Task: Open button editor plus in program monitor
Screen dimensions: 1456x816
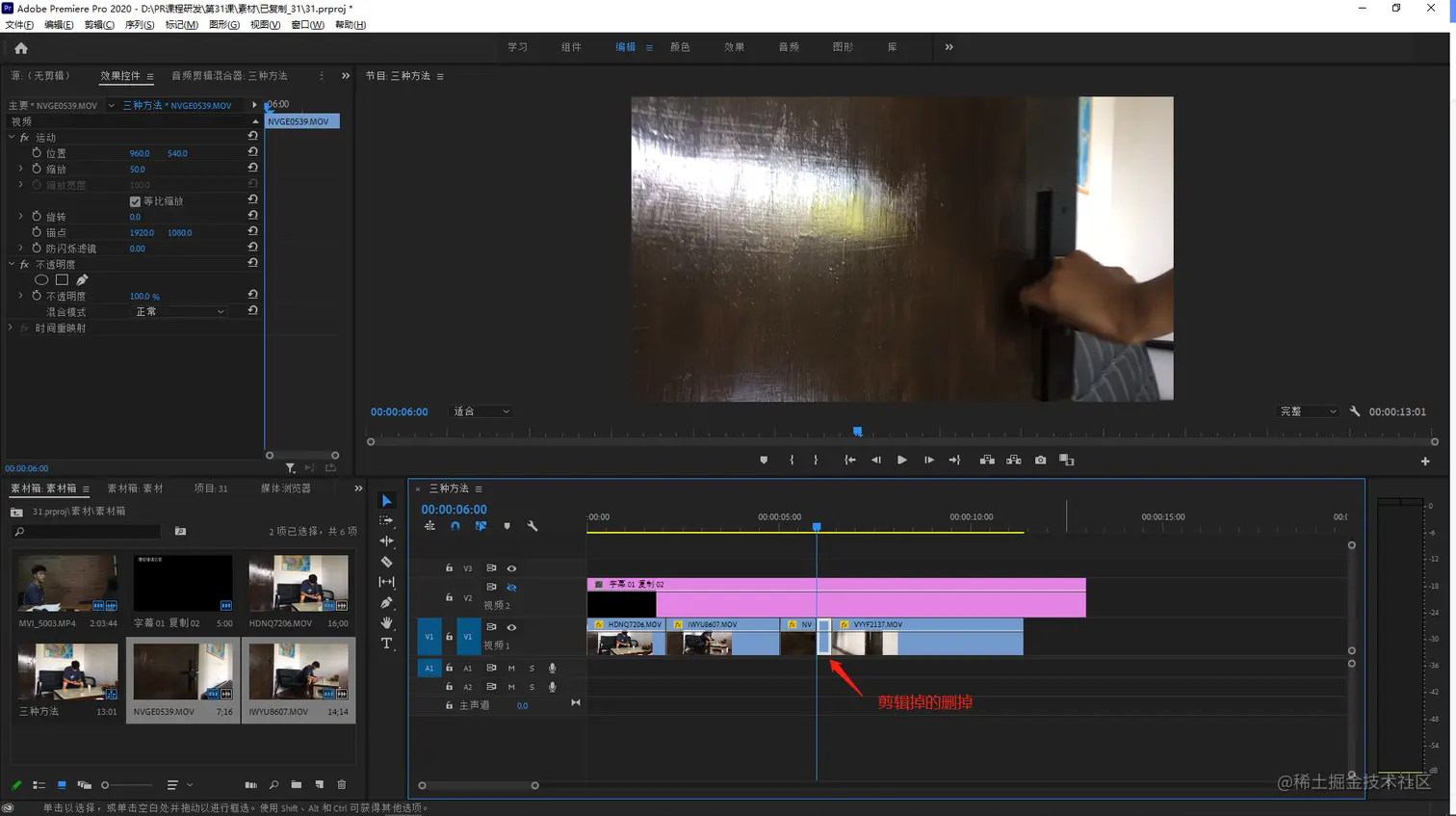Action: click(x=1425, y=461)
